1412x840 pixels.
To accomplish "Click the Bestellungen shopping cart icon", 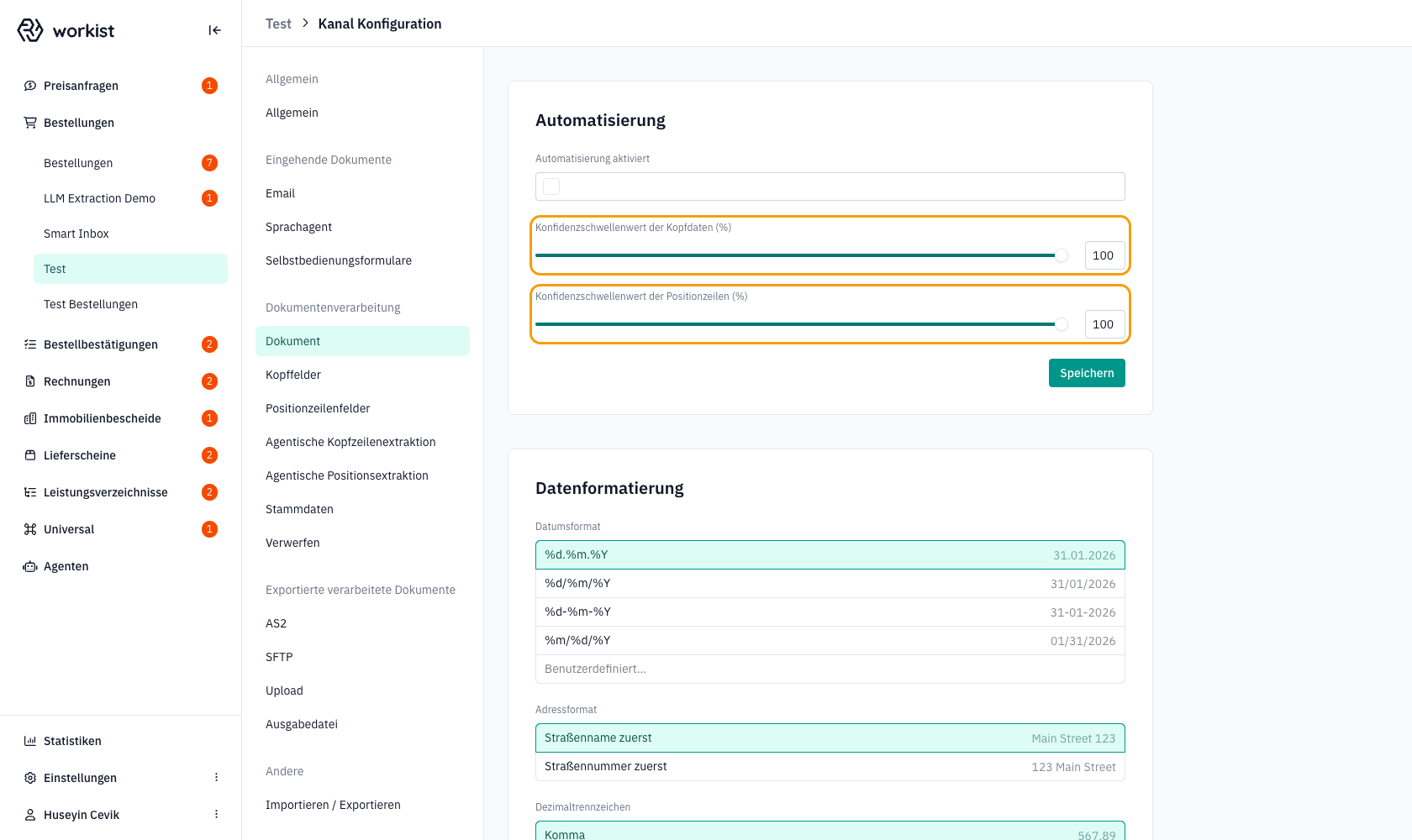I will (x=30, y=123).
